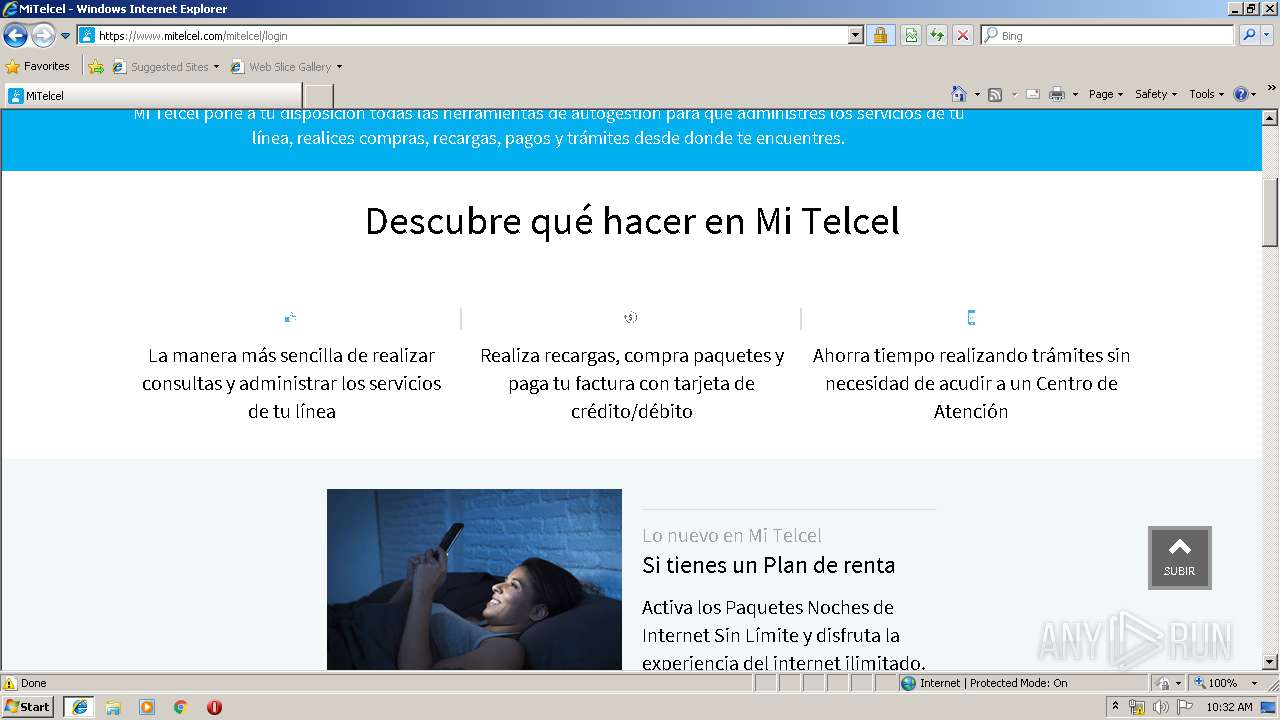Click the chart icon above consultas text
The image size is (1280, 720).
coord(290,318)
